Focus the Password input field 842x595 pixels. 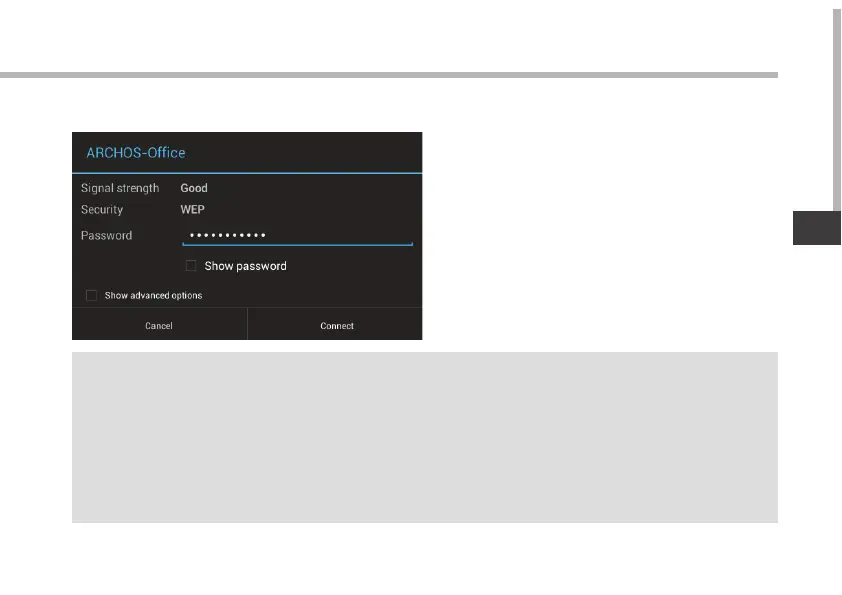coord(297,235)
